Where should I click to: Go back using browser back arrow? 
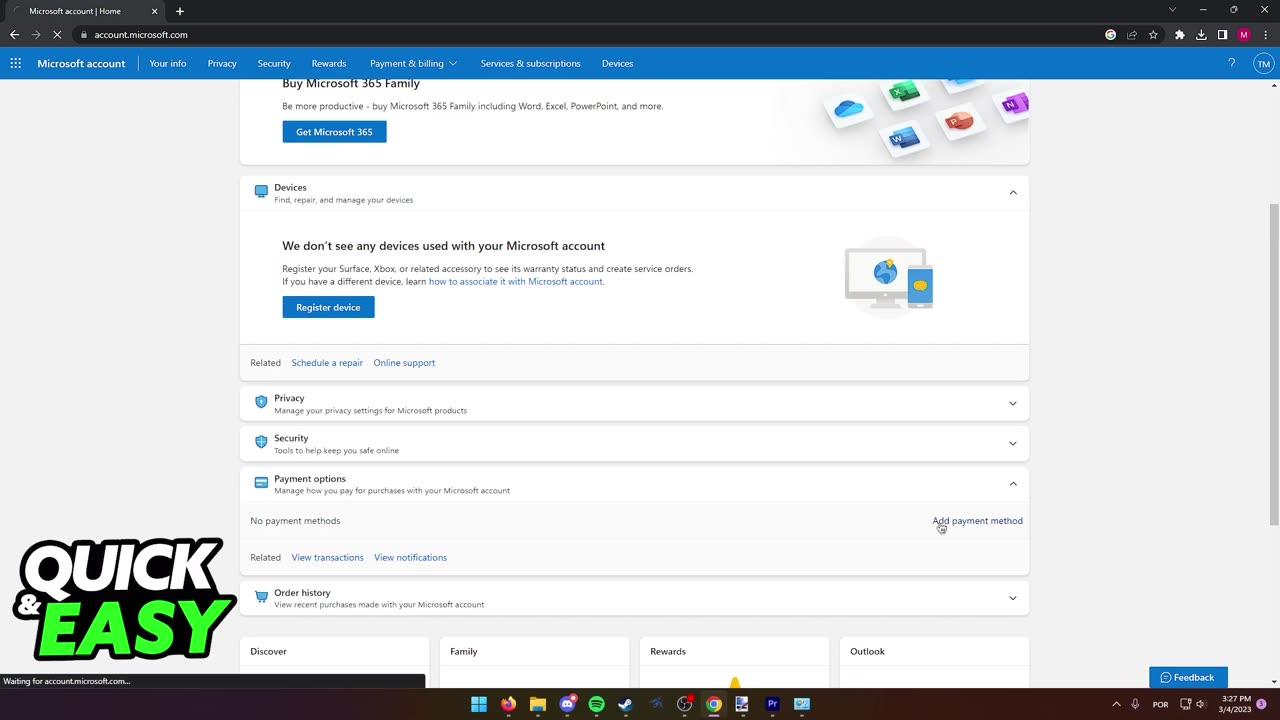(14, 34)
